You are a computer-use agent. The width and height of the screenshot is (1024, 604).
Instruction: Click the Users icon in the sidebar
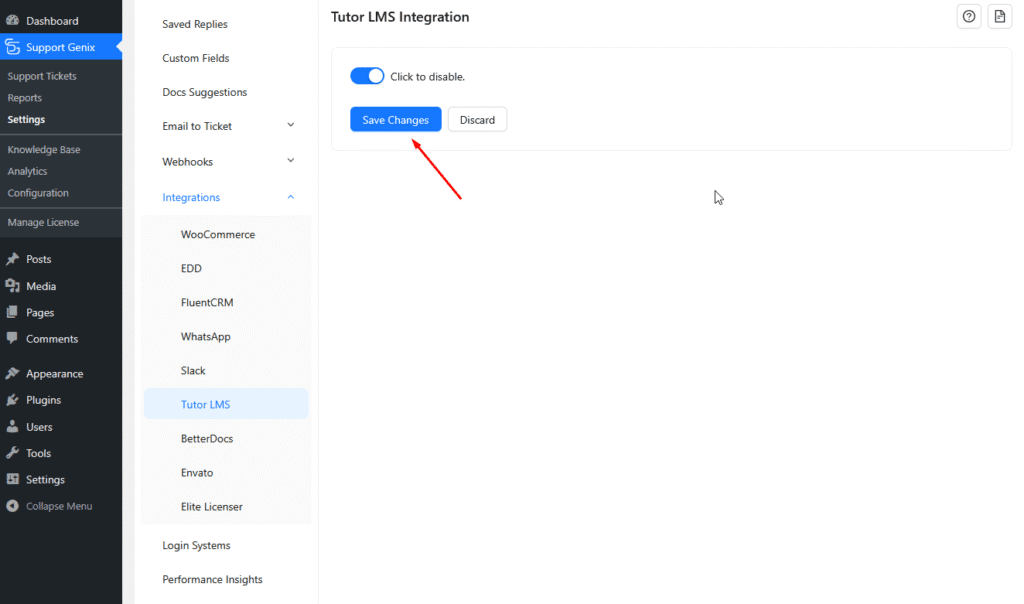pos(14,426)
